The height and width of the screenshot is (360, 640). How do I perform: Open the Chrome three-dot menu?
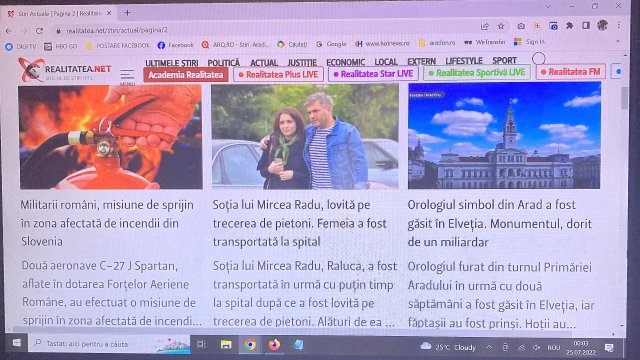[619, 25]
